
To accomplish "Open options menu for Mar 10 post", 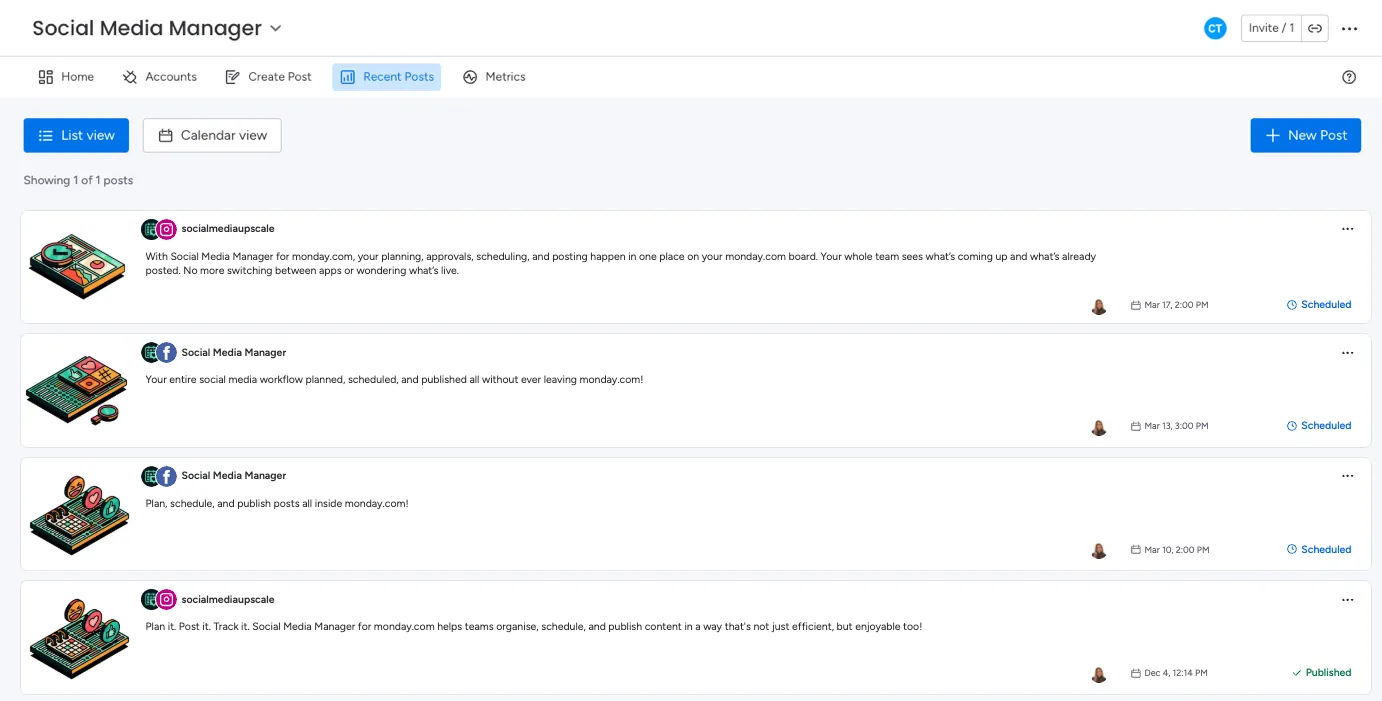I will tap(1347, 476).
